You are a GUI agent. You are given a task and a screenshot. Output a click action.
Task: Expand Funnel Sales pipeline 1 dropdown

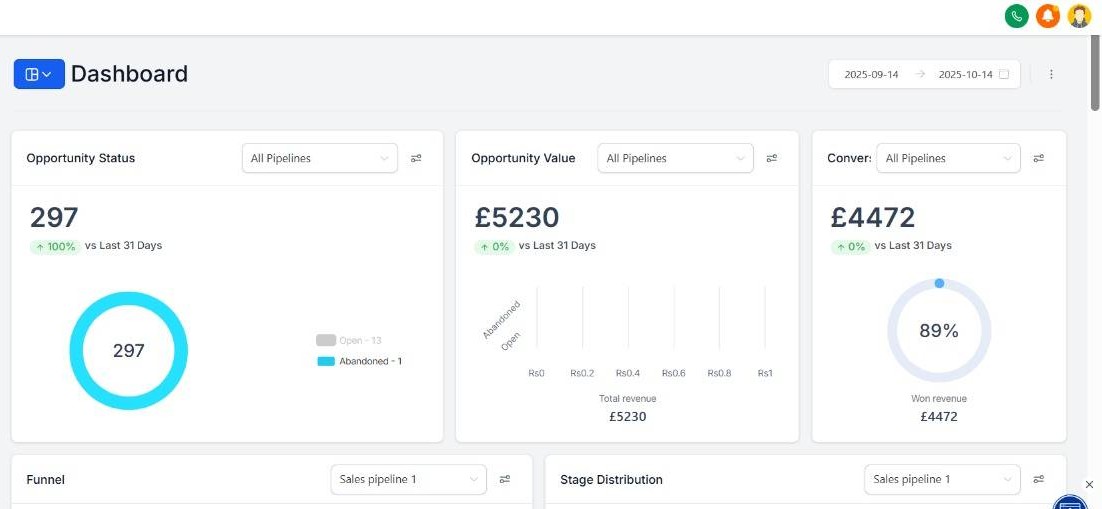point(408,479)
